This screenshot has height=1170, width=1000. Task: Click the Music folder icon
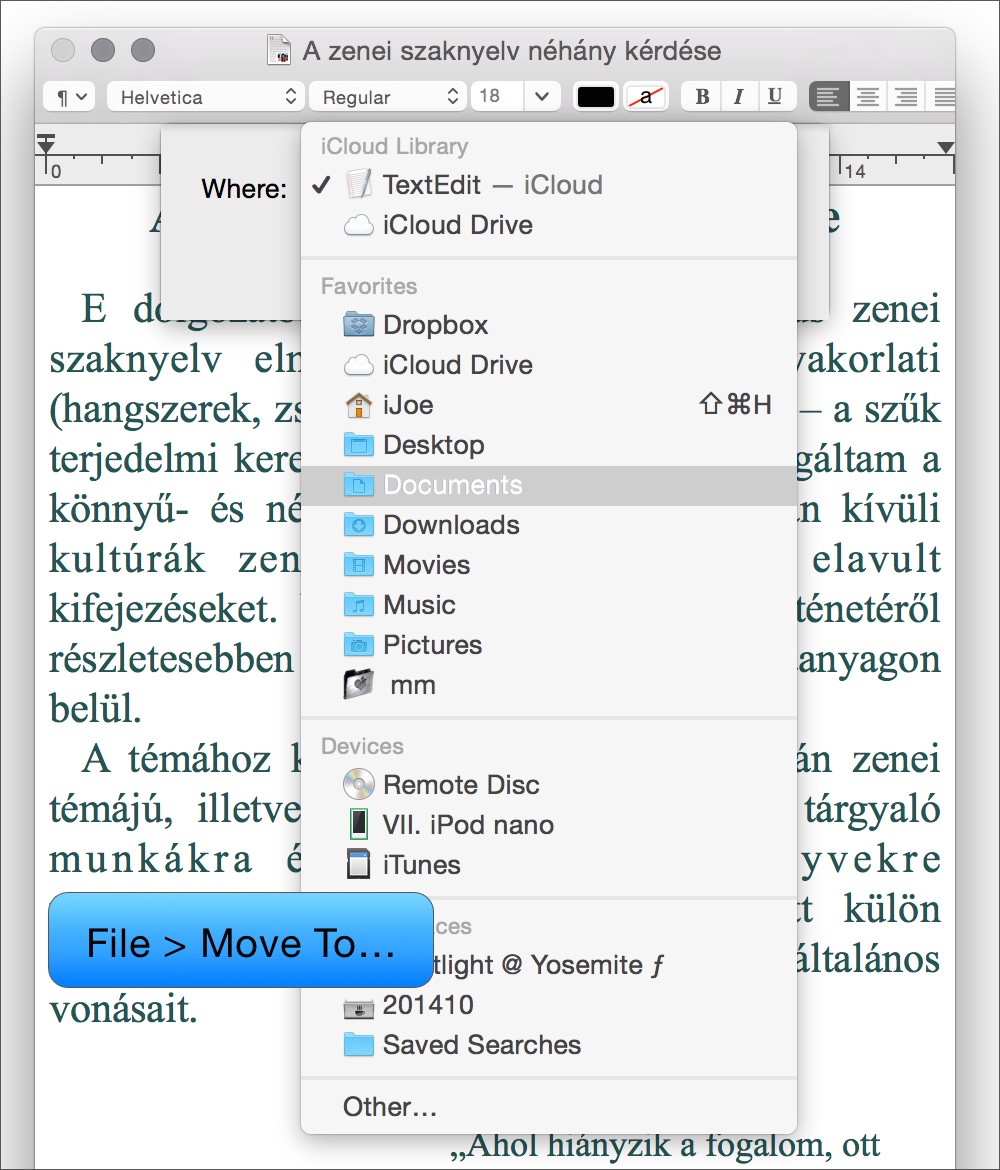[x=358, y=604]
